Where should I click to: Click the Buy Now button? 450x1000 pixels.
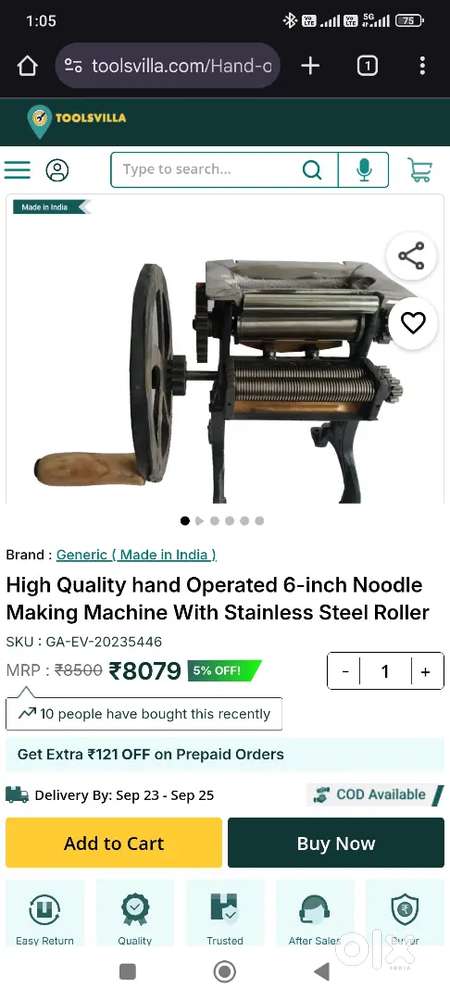click(336, 843)
